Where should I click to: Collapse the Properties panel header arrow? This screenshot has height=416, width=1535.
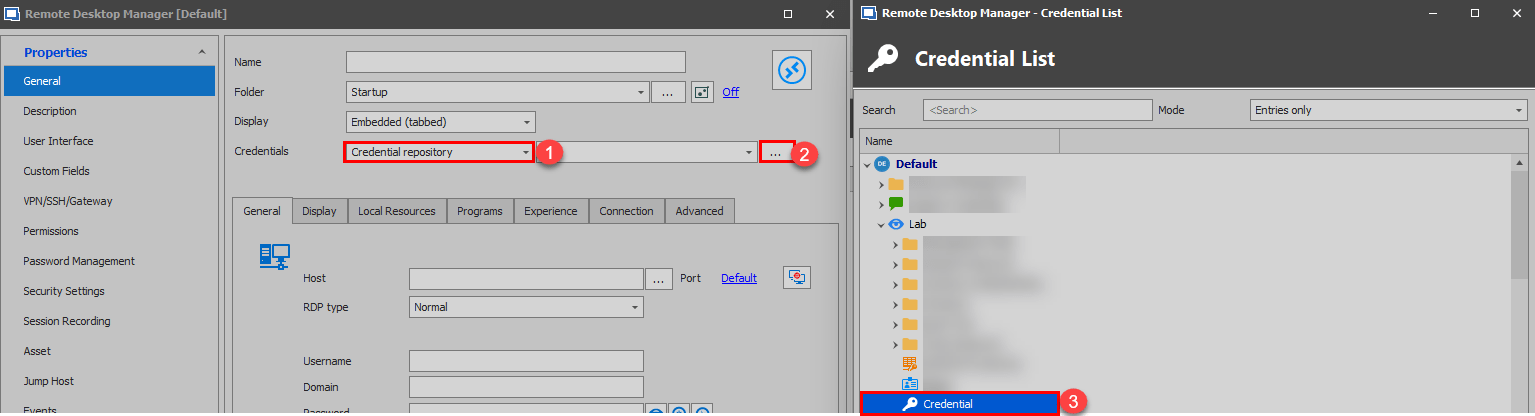click(202, 52)
